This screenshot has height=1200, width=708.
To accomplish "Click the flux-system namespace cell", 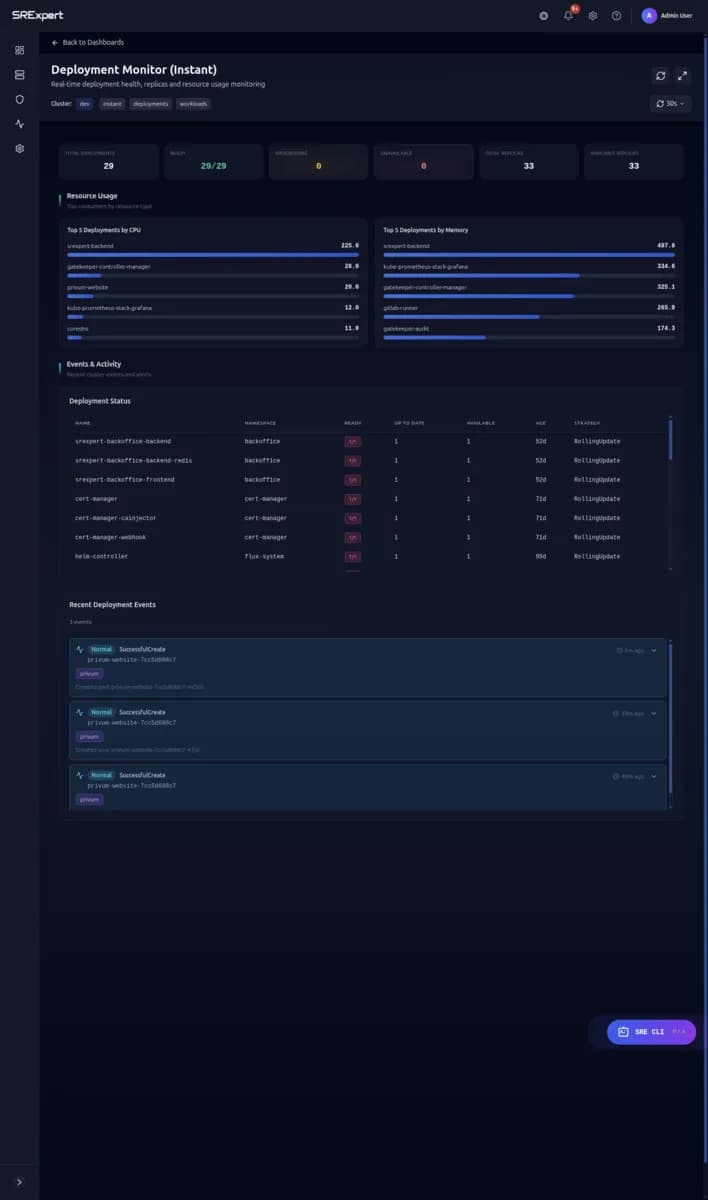I will [x=264, y=556].
